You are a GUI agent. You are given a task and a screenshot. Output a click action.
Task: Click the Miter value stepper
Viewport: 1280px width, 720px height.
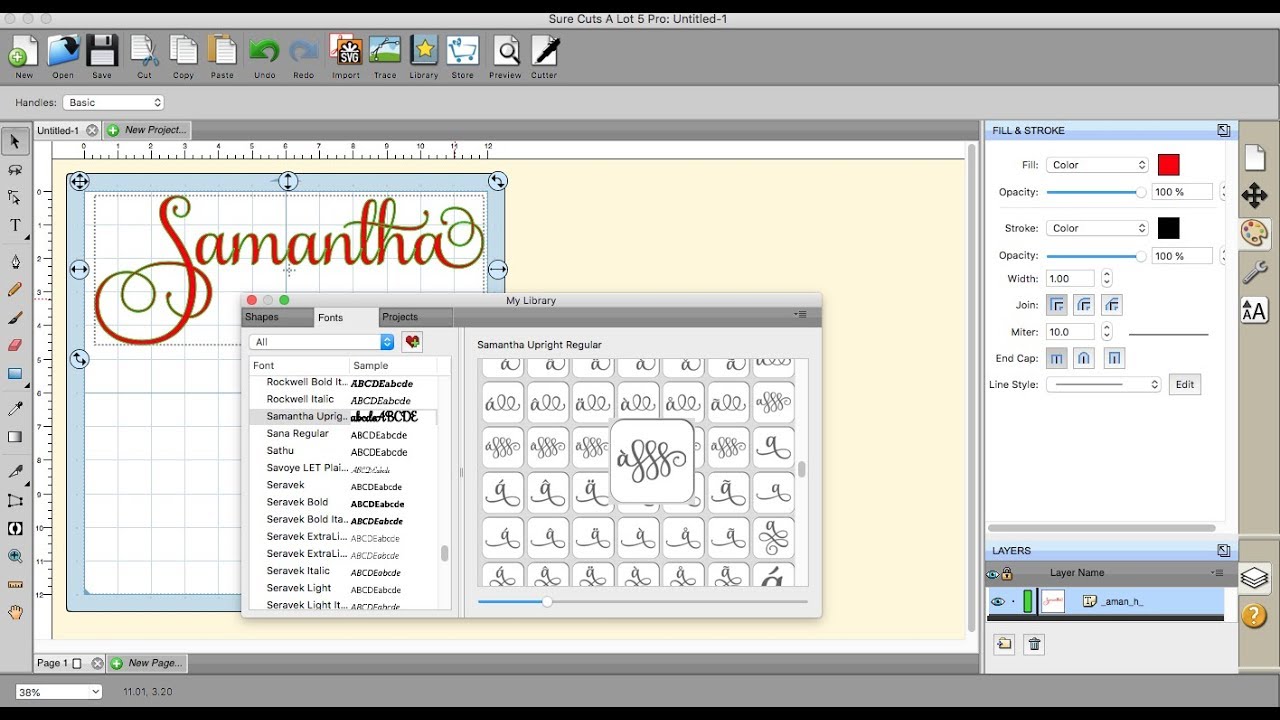(x=1106, y=332)
